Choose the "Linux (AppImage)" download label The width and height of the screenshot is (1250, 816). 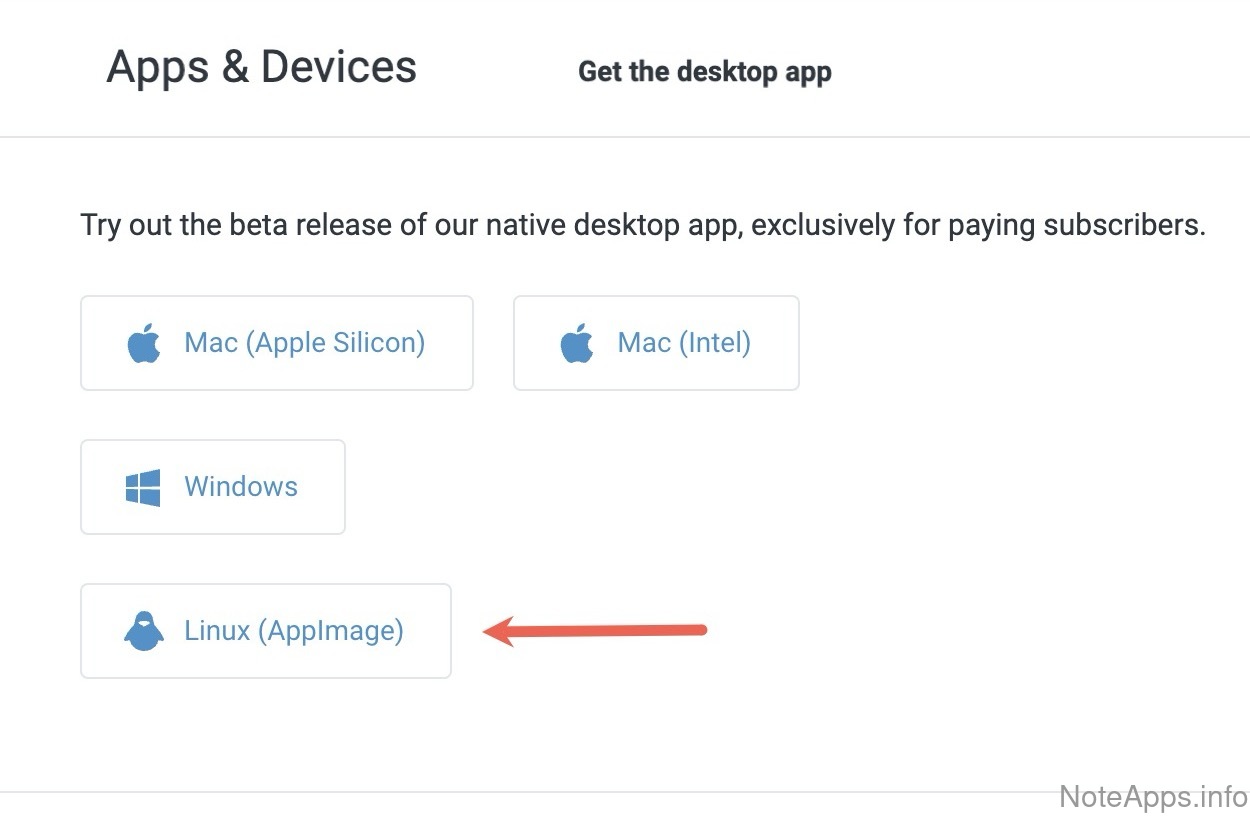pyautogui.click(x=294, y=631)
